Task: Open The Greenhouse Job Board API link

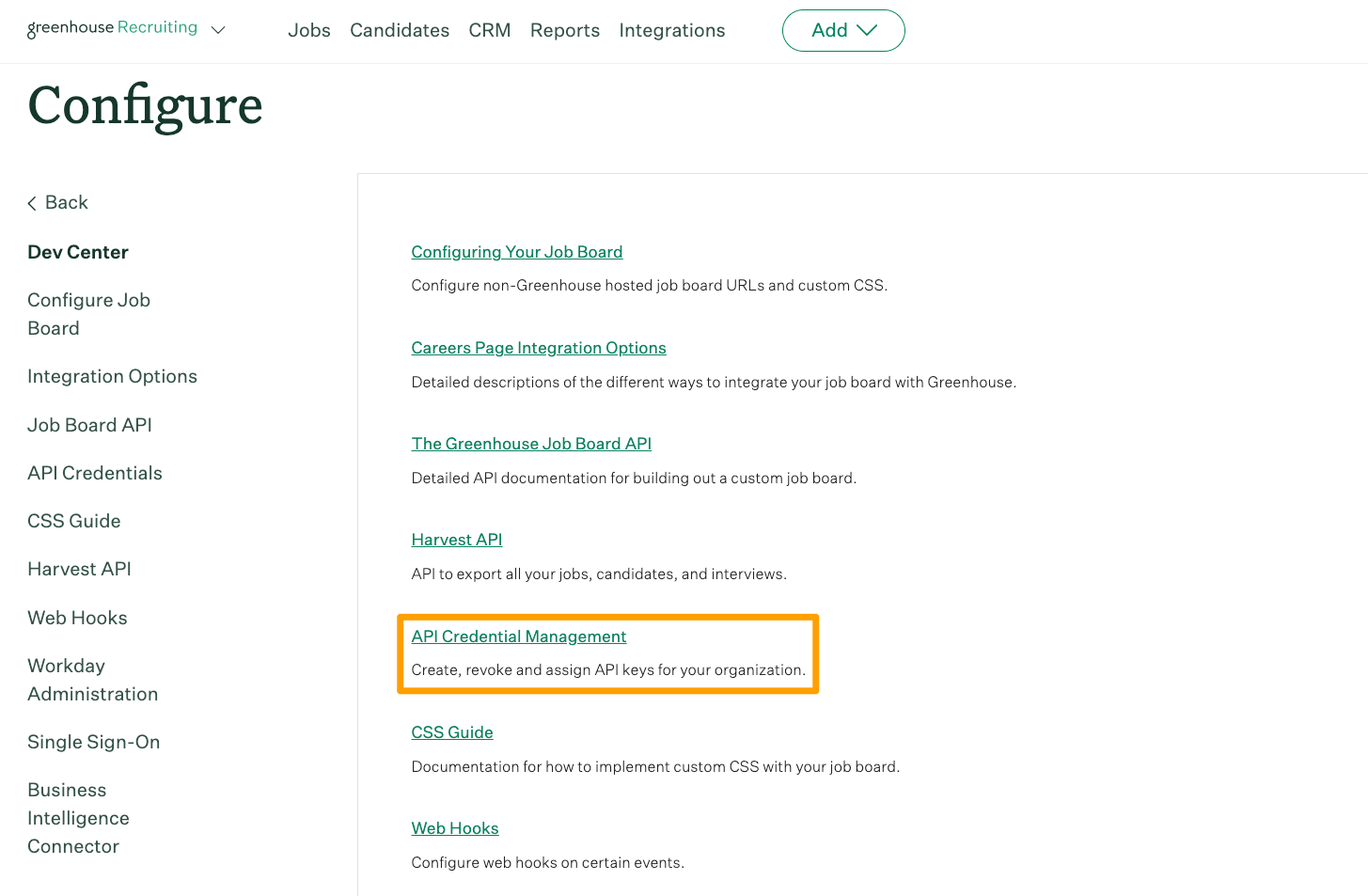Action: point(531,444)
